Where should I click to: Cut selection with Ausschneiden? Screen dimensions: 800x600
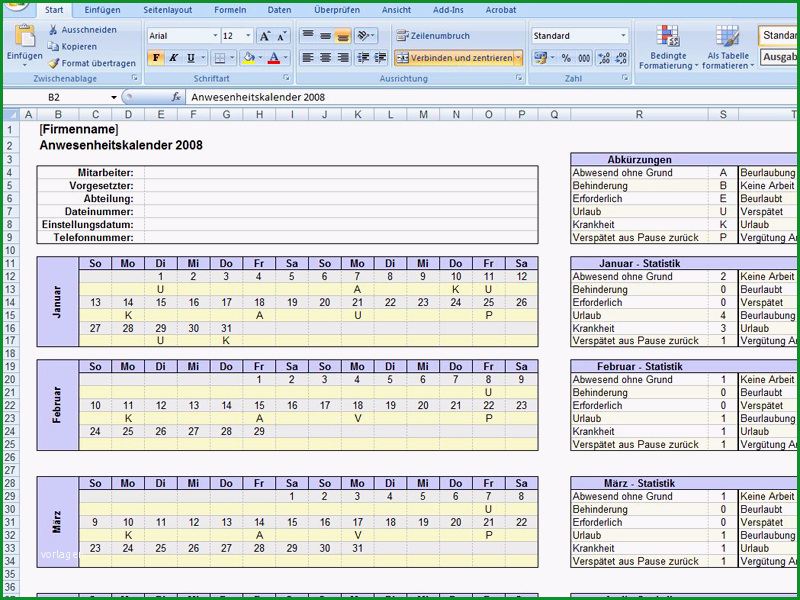pyautogui.click(x=82, y=30)
